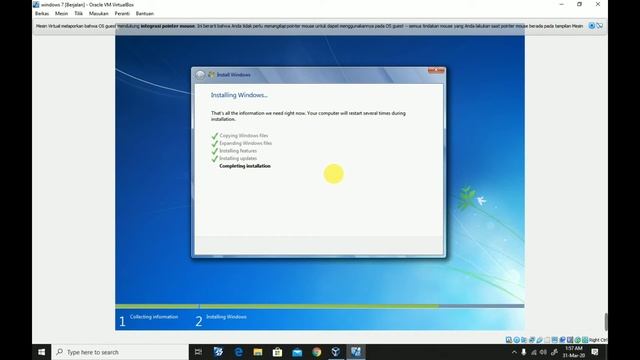Open Microsoft Store from the taskbar
The height and width of the screenshot is (360, 640).
pyautogui.click(x=278, y=352)
